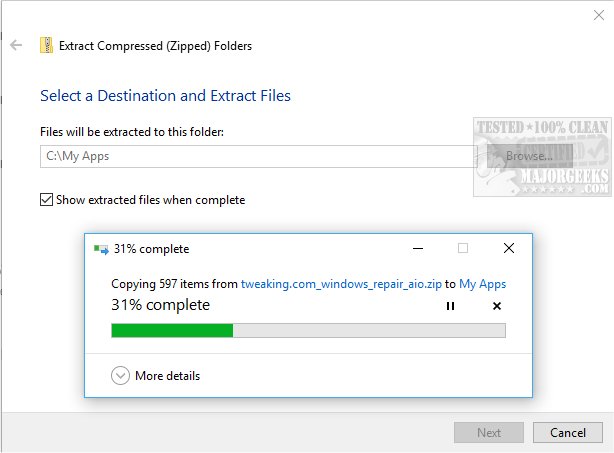Minimize the 31% complete progress dialog

[418, 248]
